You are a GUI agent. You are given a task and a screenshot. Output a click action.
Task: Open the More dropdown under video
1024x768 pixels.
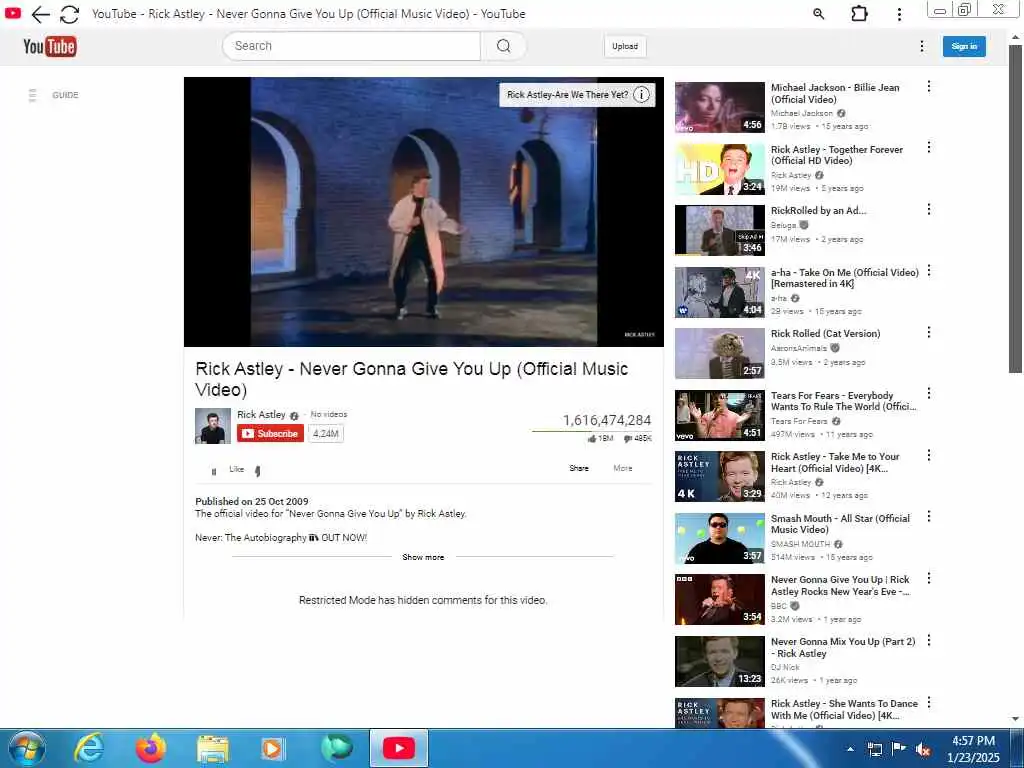click(622, 468)
